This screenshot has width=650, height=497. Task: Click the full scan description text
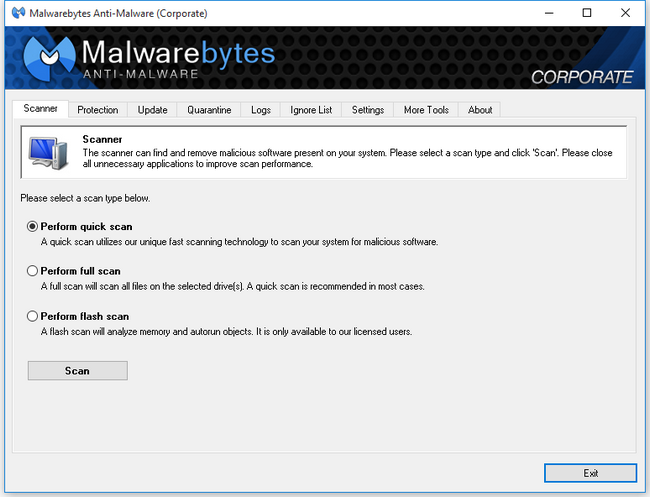[233, 286]
